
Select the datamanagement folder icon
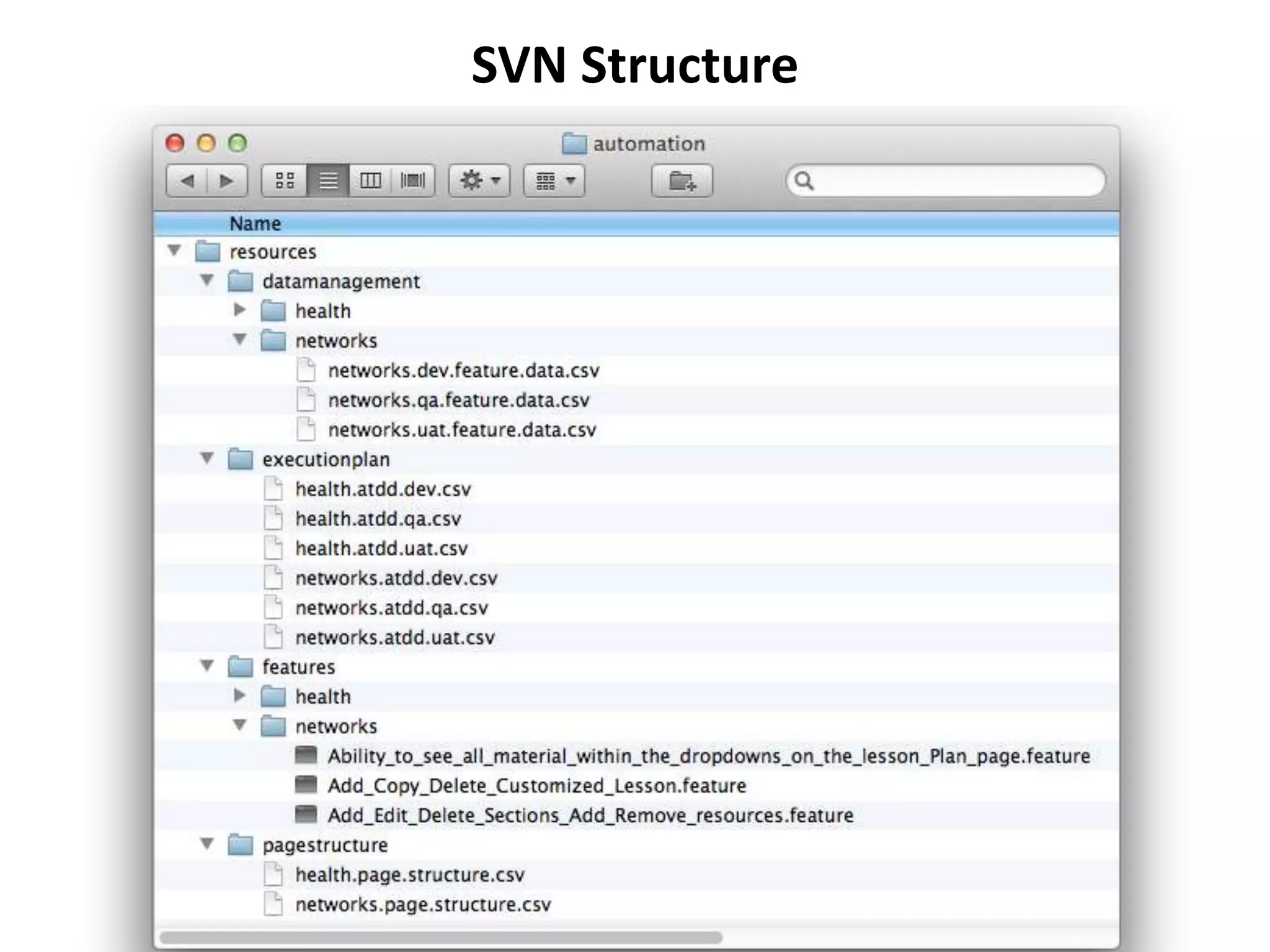click(241, 281)
